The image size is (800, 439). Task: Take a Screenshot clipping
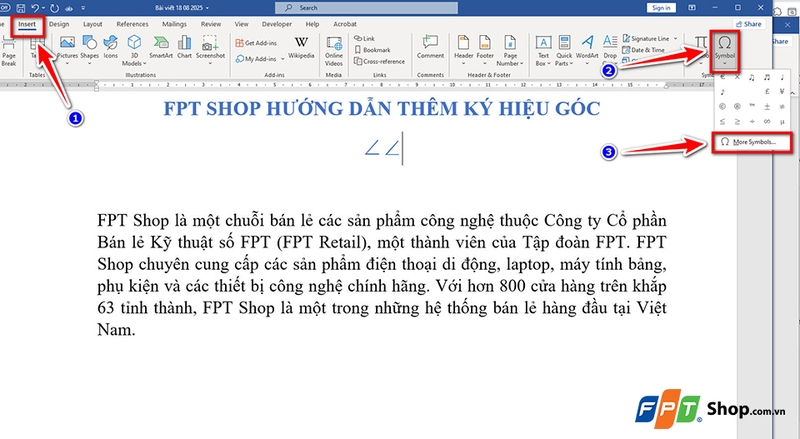pyautogui.click(x=210, y=48)
